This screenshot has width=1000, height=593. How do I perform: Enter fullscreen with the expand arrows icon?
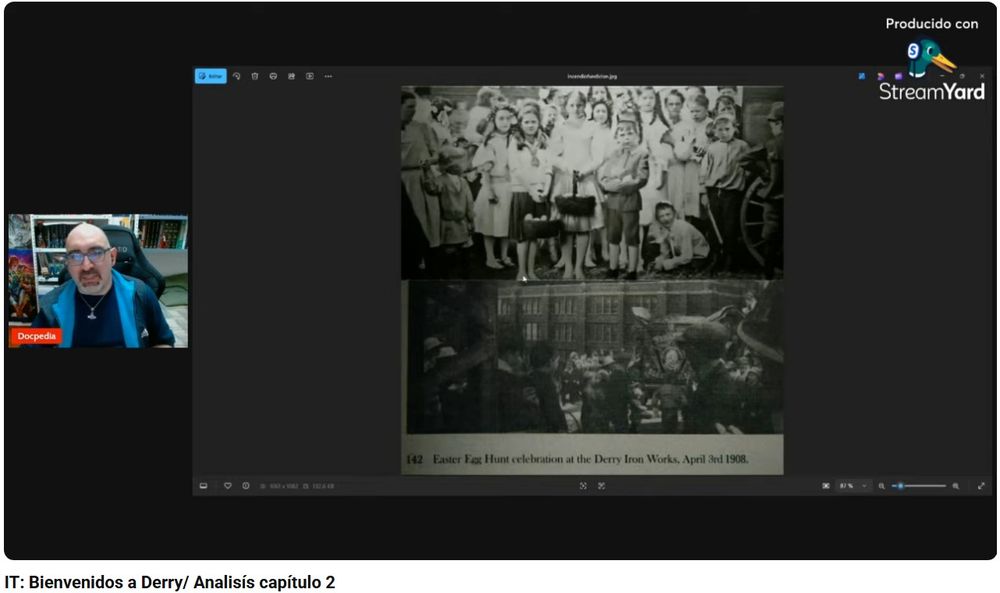click(x=982, y=486)
